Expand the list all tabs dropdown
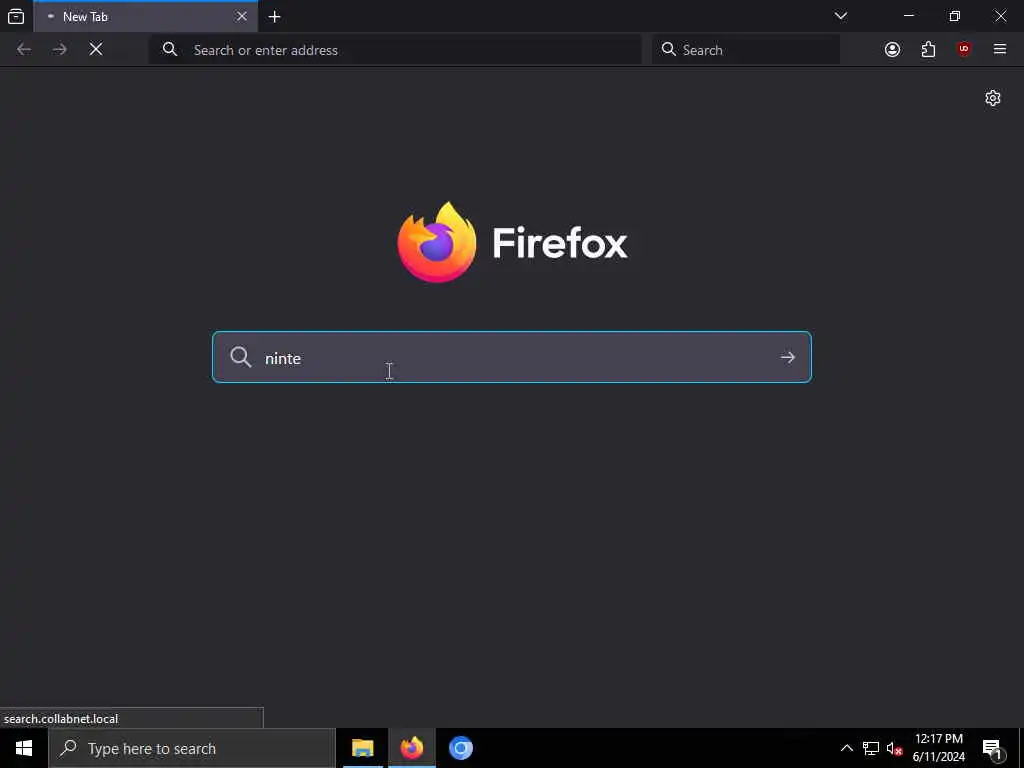This screenshot has width=1024, height=768. pos(841,16)
